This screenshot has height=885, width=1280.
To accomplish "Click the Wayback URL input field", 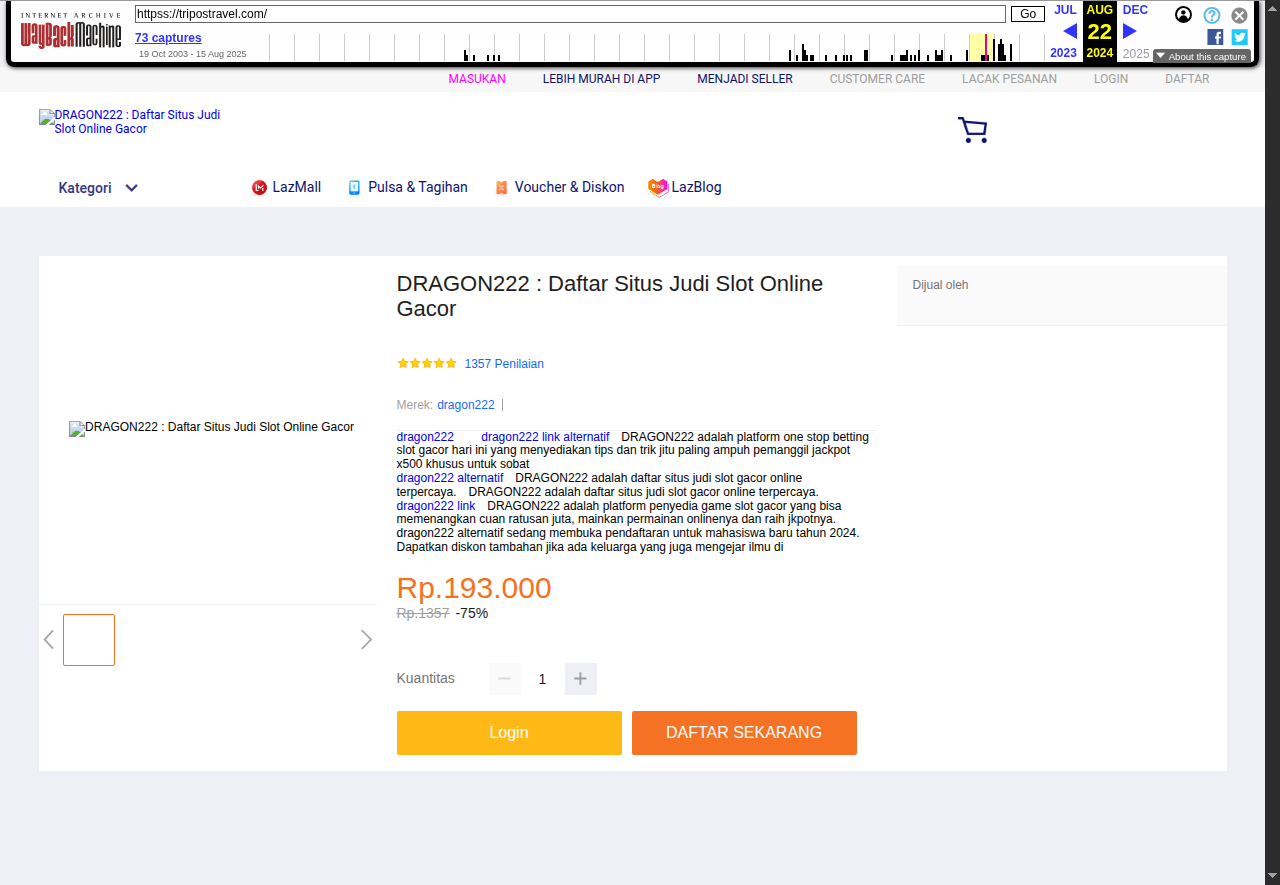I will coord(570,14).
